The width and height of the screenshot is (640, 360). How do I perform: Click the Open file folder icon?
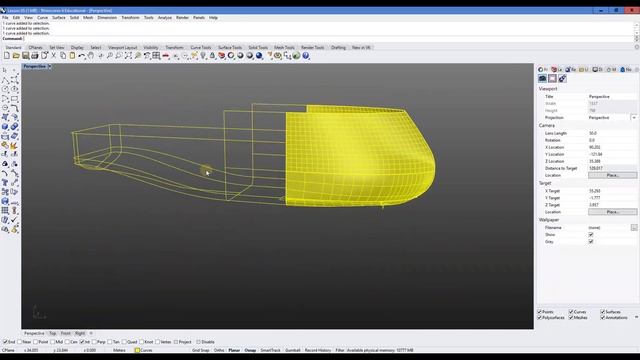16,56
